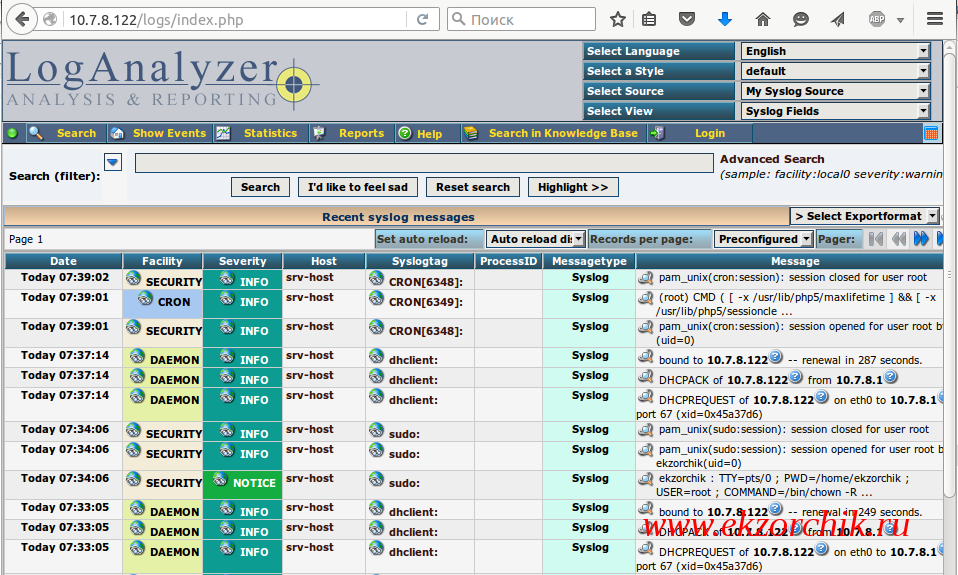Click the CRON[6349]: syslogtag cell

pyautogui.click(x=420, y=304)
